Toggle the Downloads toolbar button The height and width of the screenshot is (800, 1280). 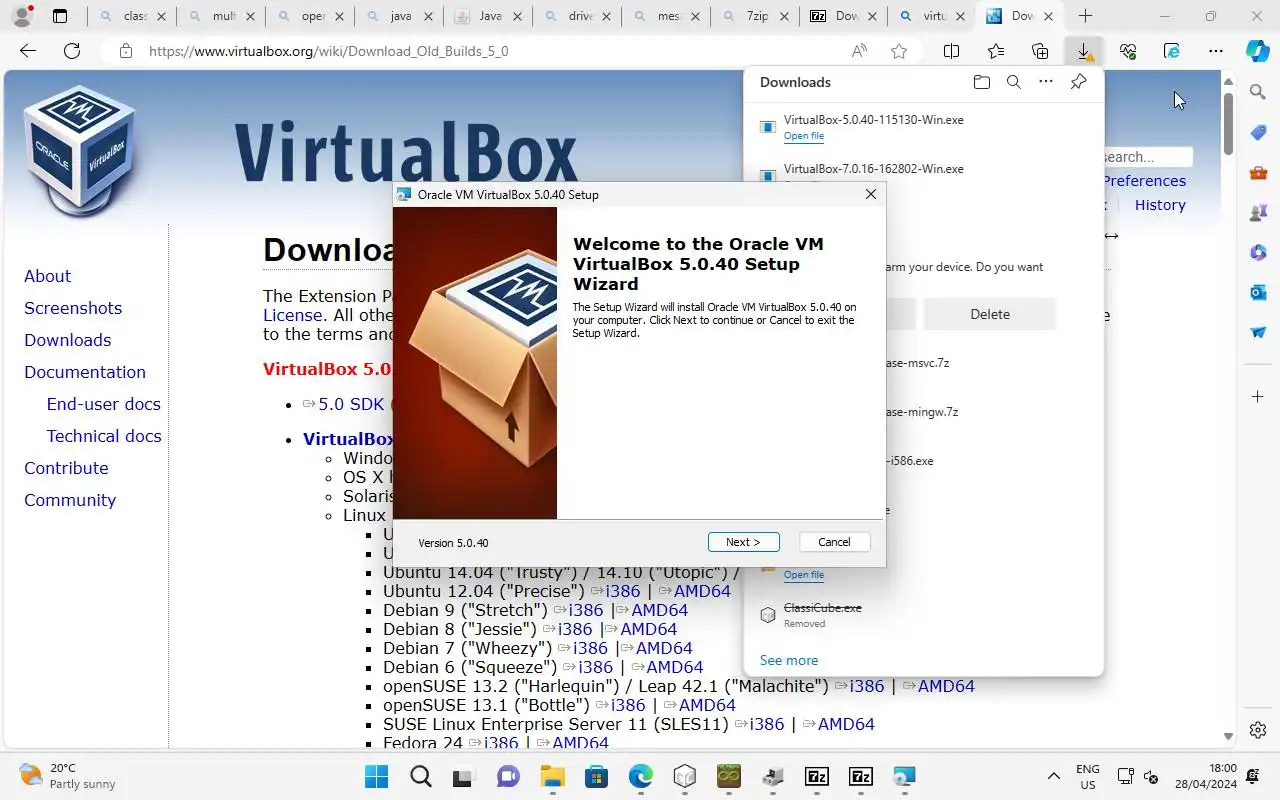click(x=1084, y=51)
